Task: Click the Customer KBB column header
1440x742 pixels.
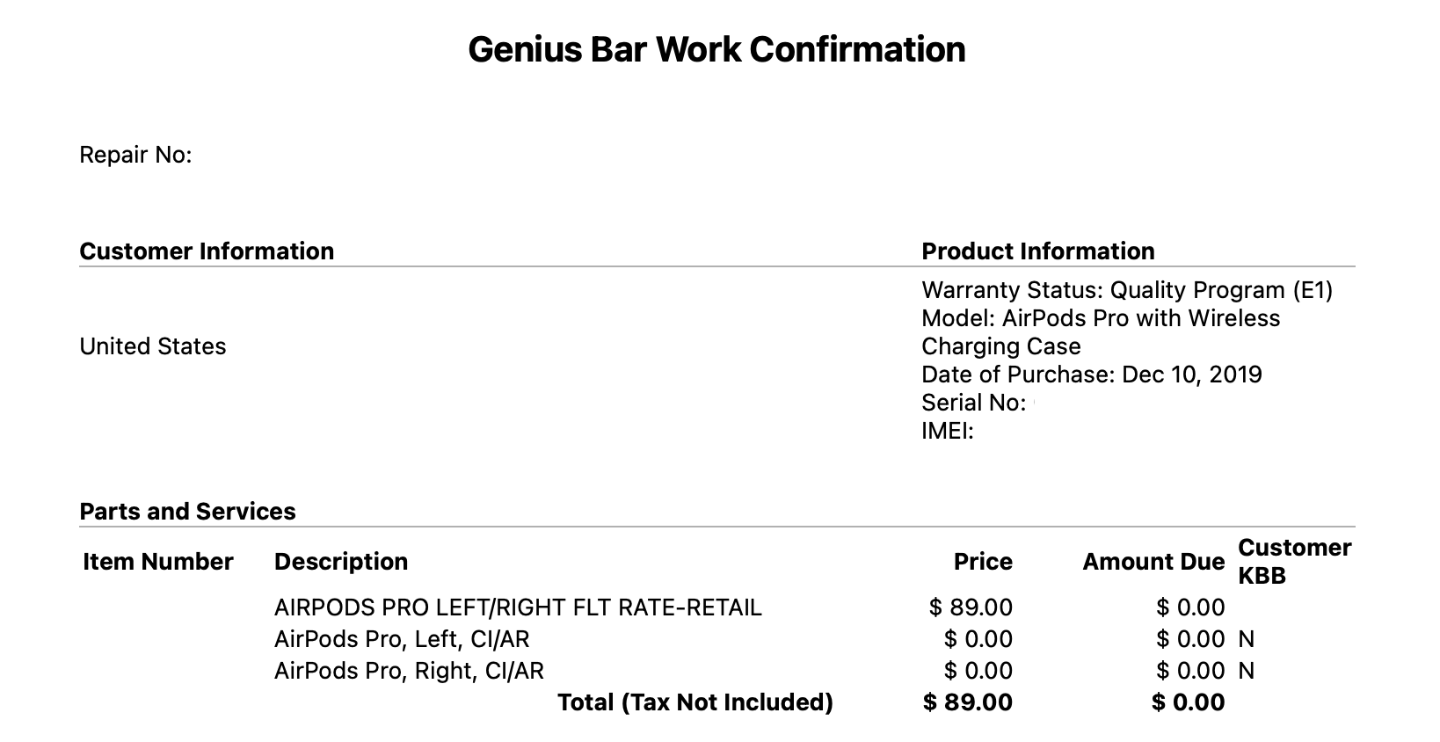Action: [x=1294, y=562]
